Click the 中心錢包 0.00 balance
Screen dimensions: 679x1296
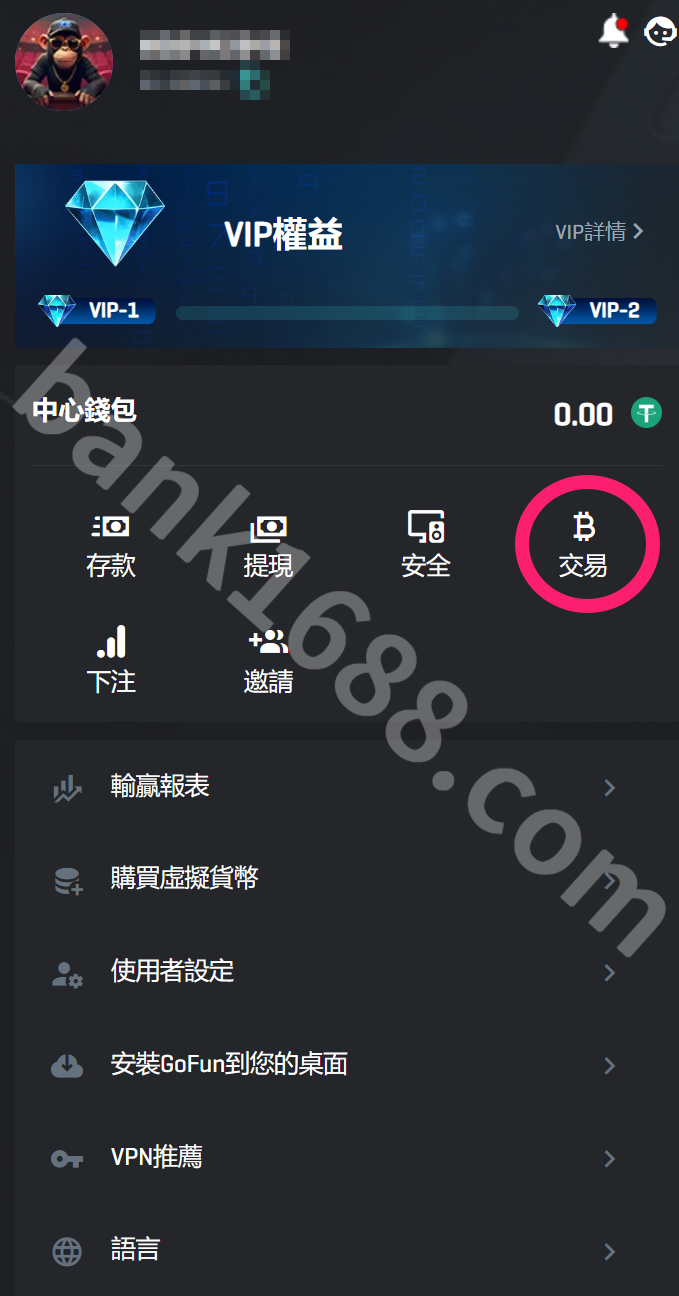(583, 414)
